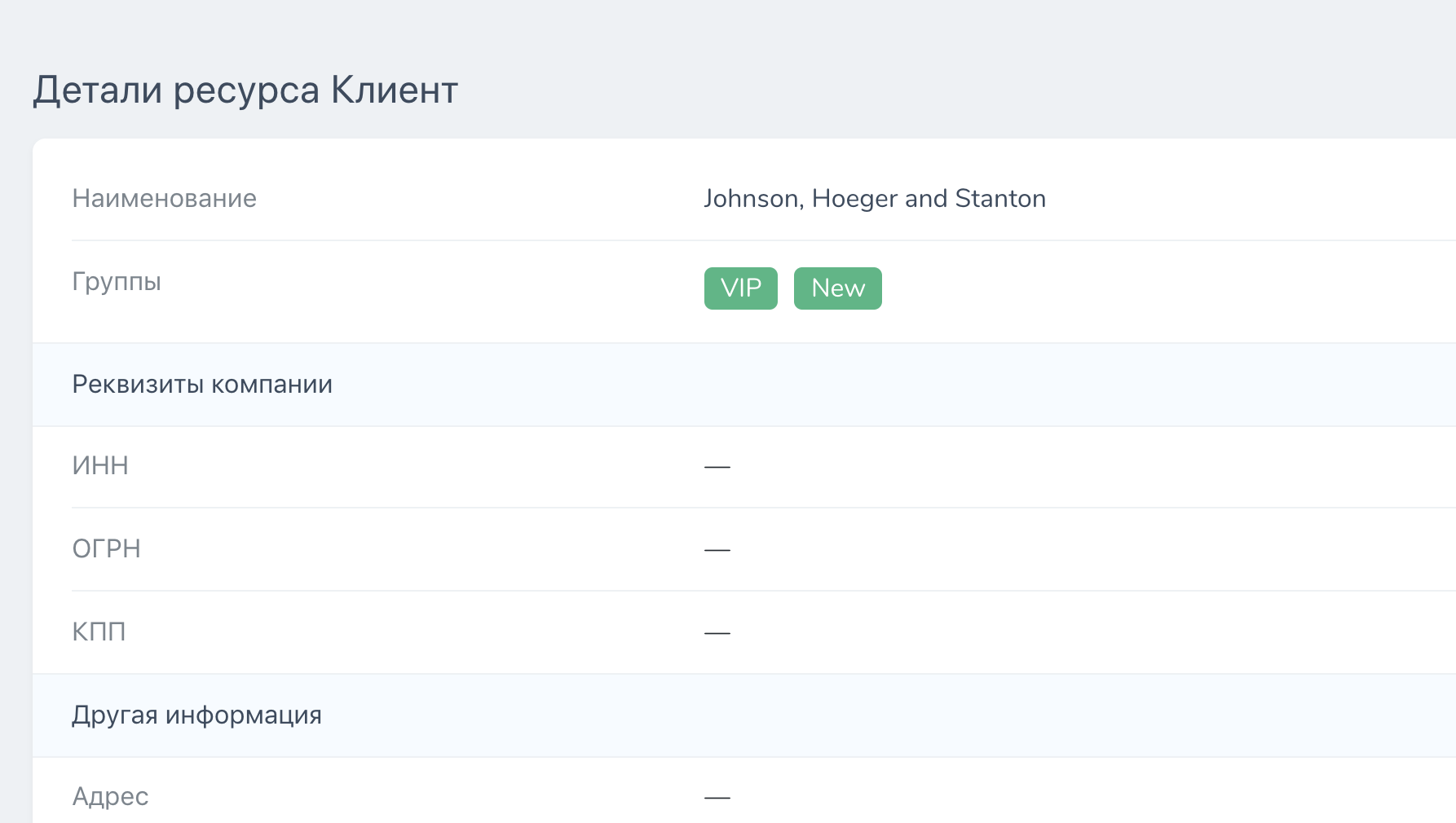Click the Другая информация section header
This screenshot has height=823, width=1456.
click(196, 715)
